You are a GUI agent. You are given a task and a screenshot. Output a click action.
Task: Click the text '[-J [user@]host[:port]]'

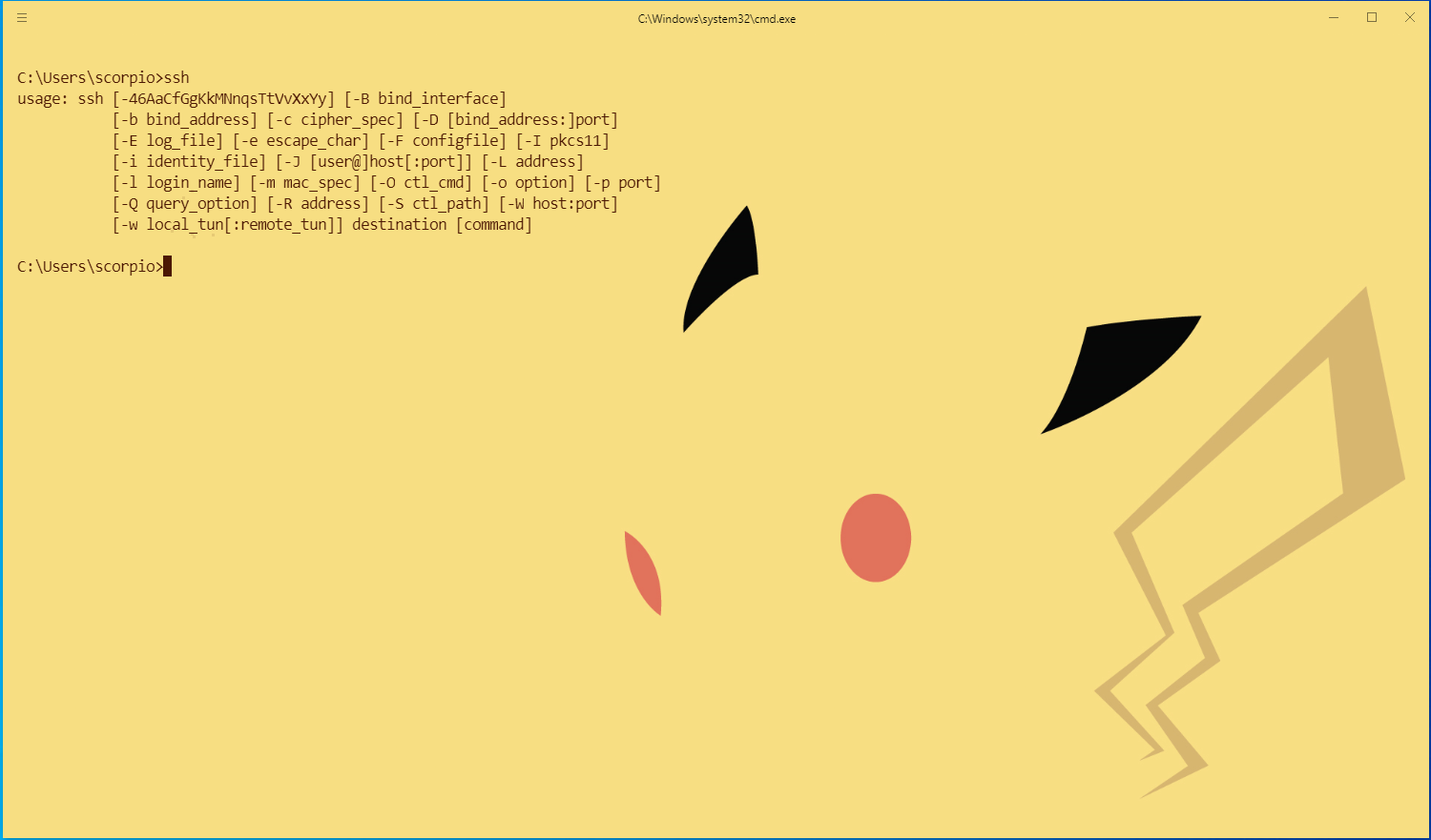point(374,162)
